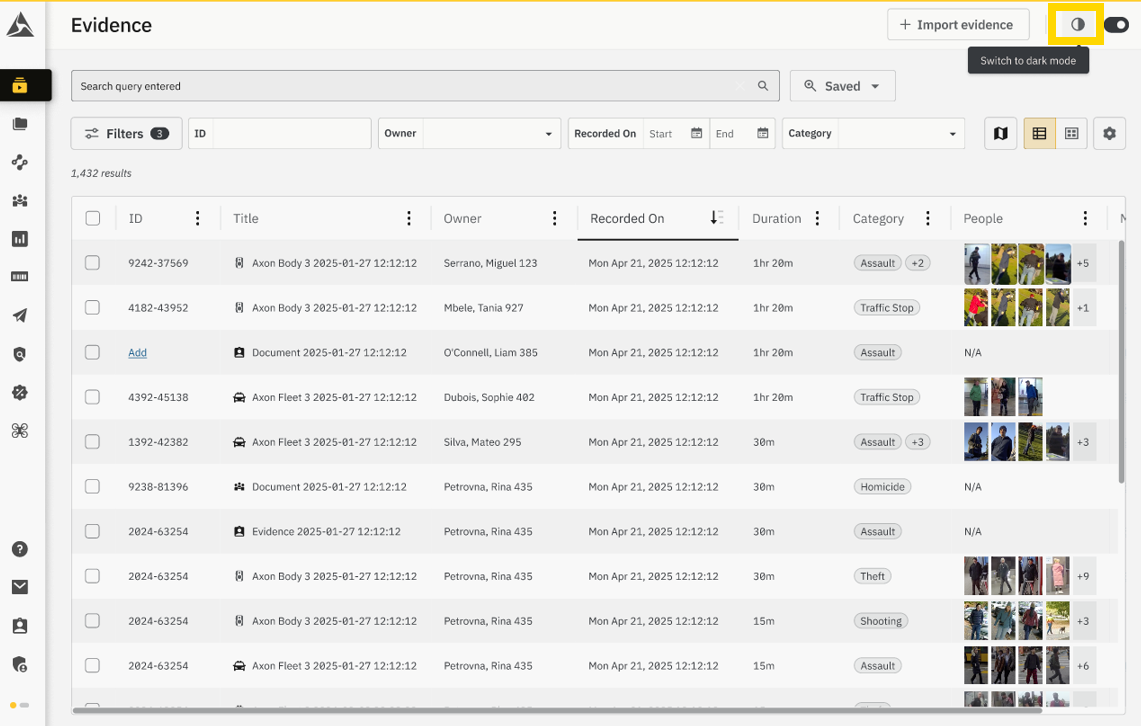Image resolution: width=1141 pixels, height=726 pixels.
Task: Open the map view icon
Action: pos(1000,134)
